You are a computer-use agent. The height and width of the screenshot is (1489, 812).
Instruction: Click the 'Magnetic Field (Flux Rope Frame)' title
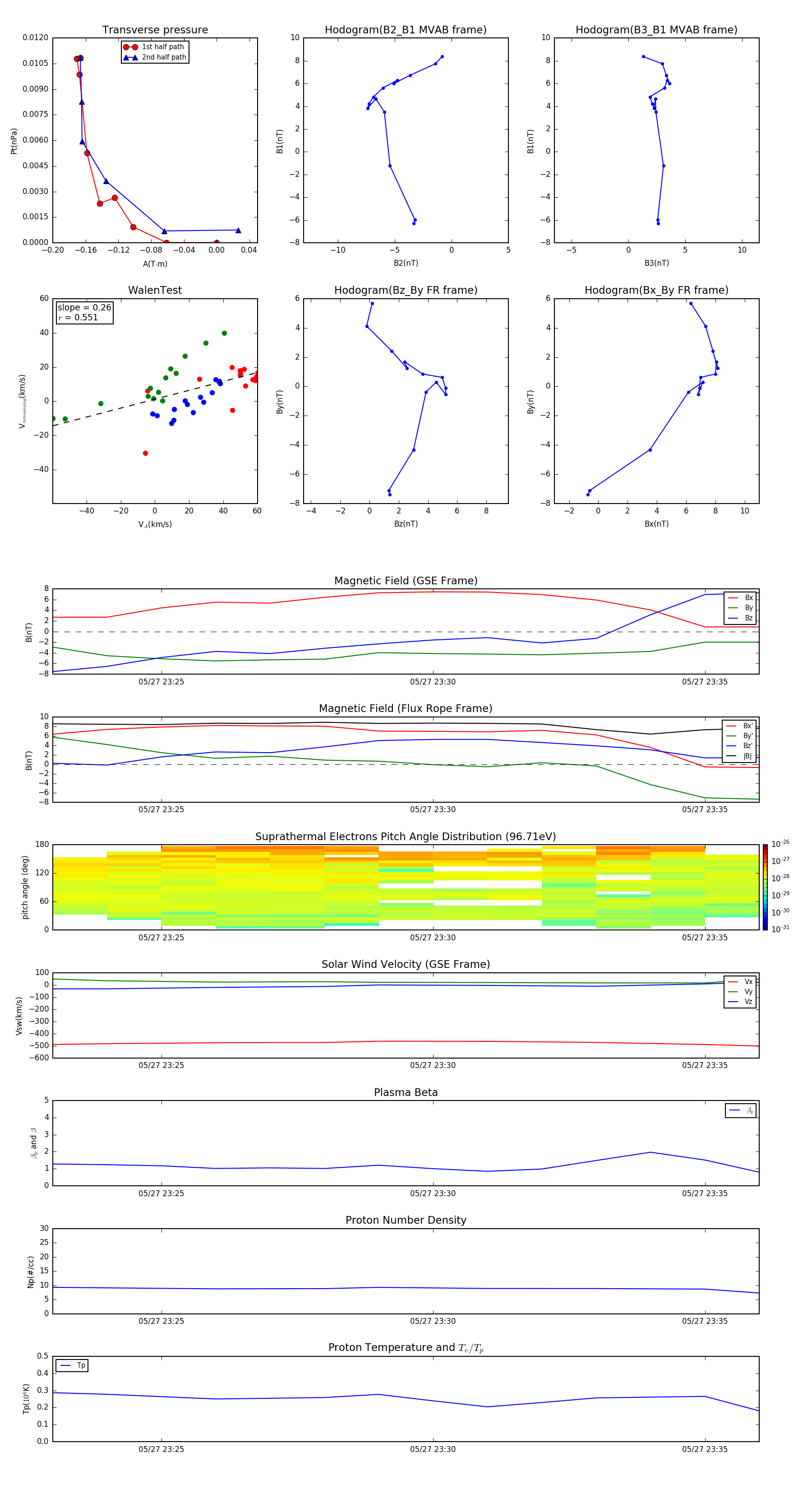(406, 709)
